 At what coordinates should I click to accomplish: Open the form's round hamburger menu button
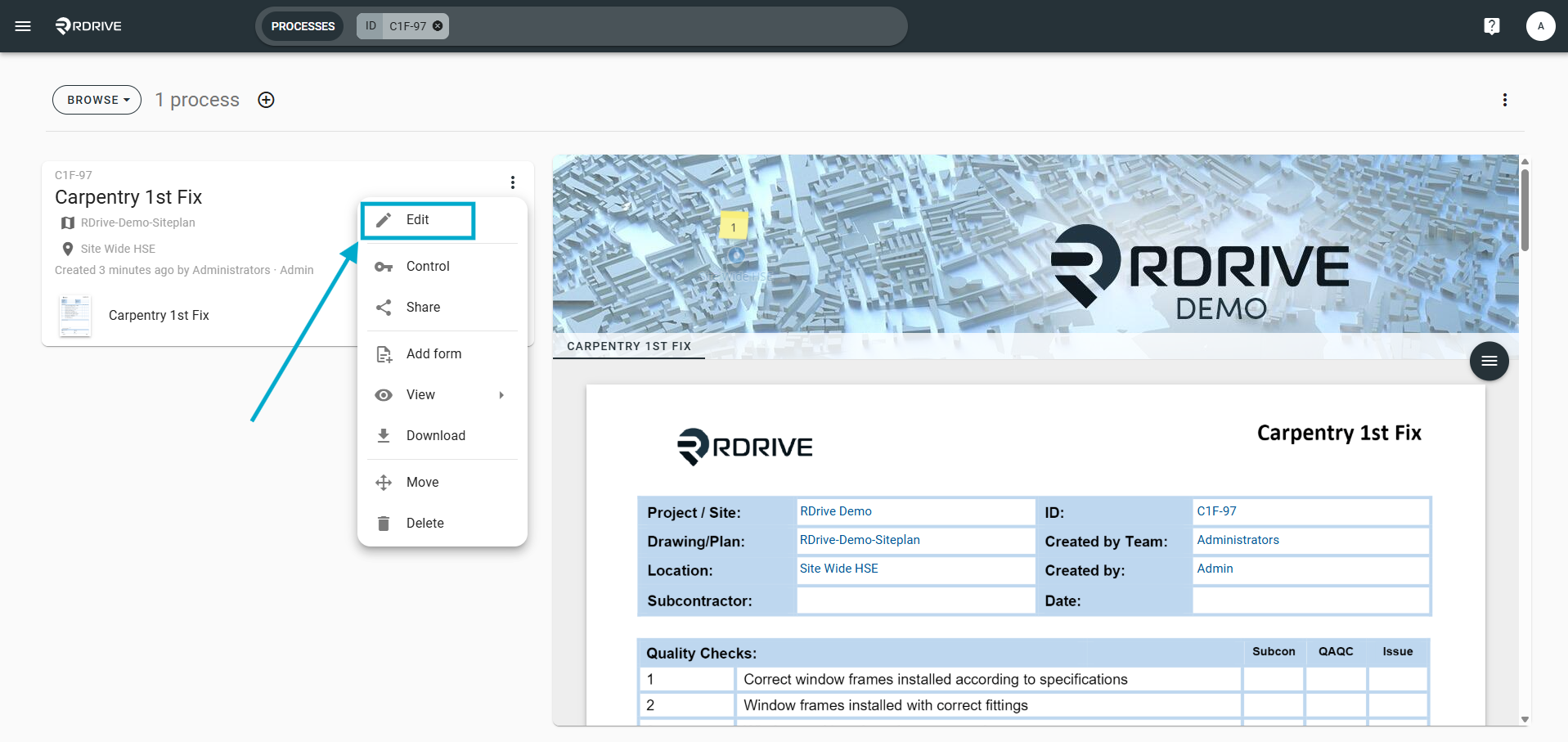click(1489, 361)
